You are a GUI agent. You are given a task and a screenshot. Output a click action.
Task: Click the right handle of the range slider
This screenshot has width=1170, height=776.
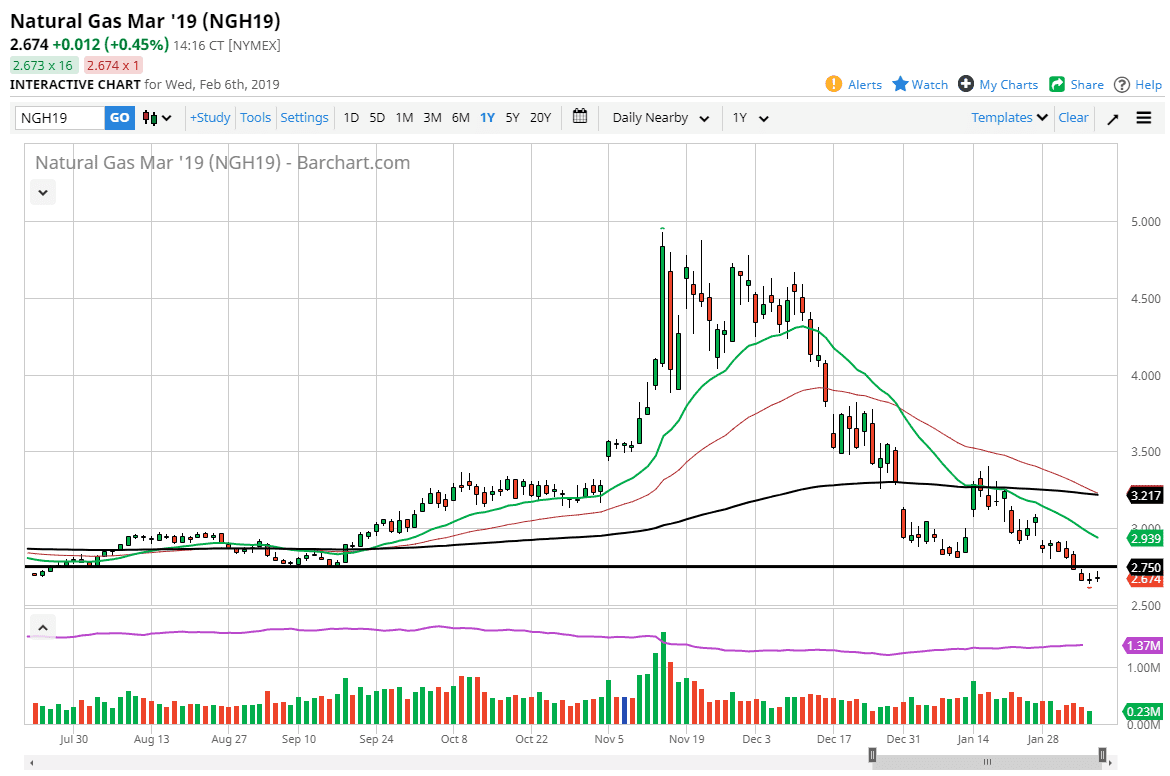point(1102,754)
